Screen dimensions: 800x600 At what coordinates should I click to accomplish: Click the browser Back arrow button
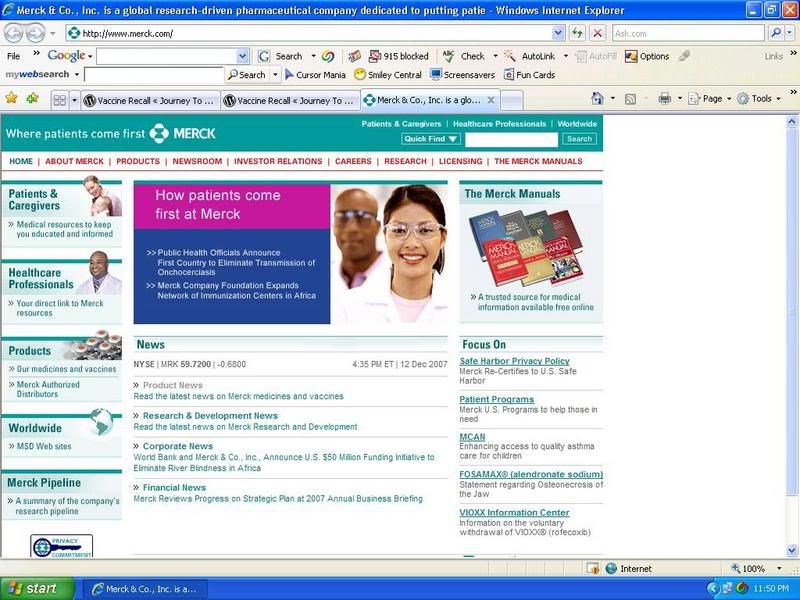point(14,34)
